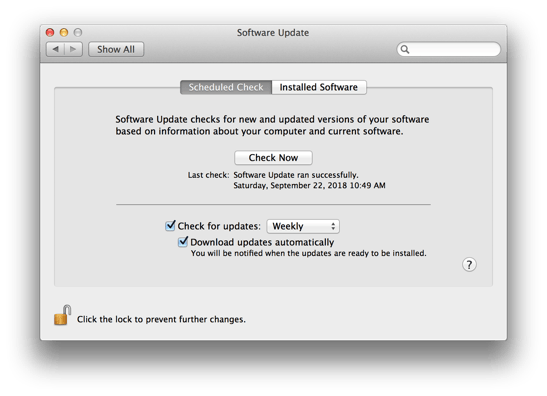
Task: Go forward with the right arrow
Action: (73, 49)
